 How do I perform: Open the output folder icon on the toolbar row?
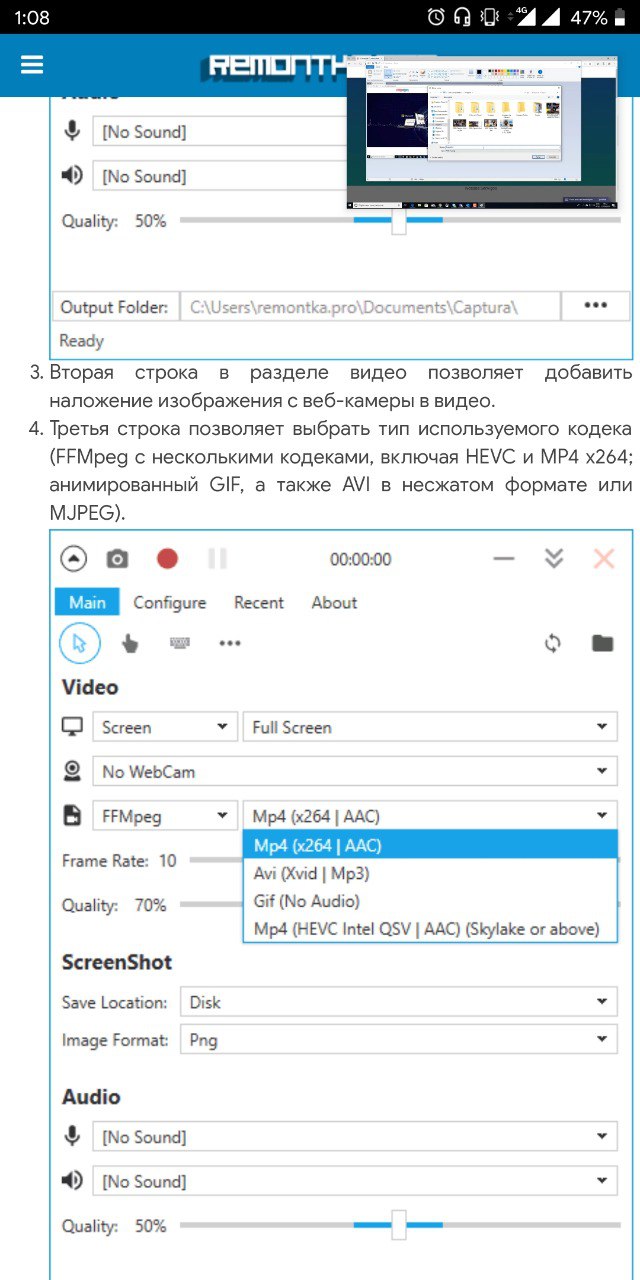(602, 643)
